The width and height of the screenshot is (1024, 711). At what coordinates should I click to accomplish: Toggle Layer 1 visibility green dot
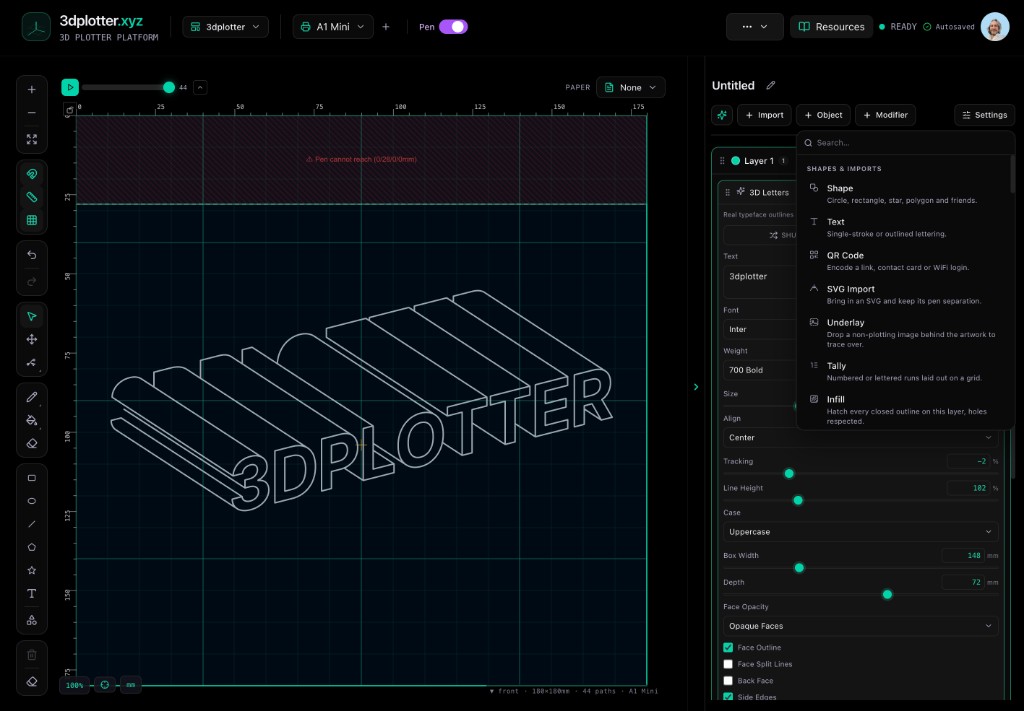[735, 161]
